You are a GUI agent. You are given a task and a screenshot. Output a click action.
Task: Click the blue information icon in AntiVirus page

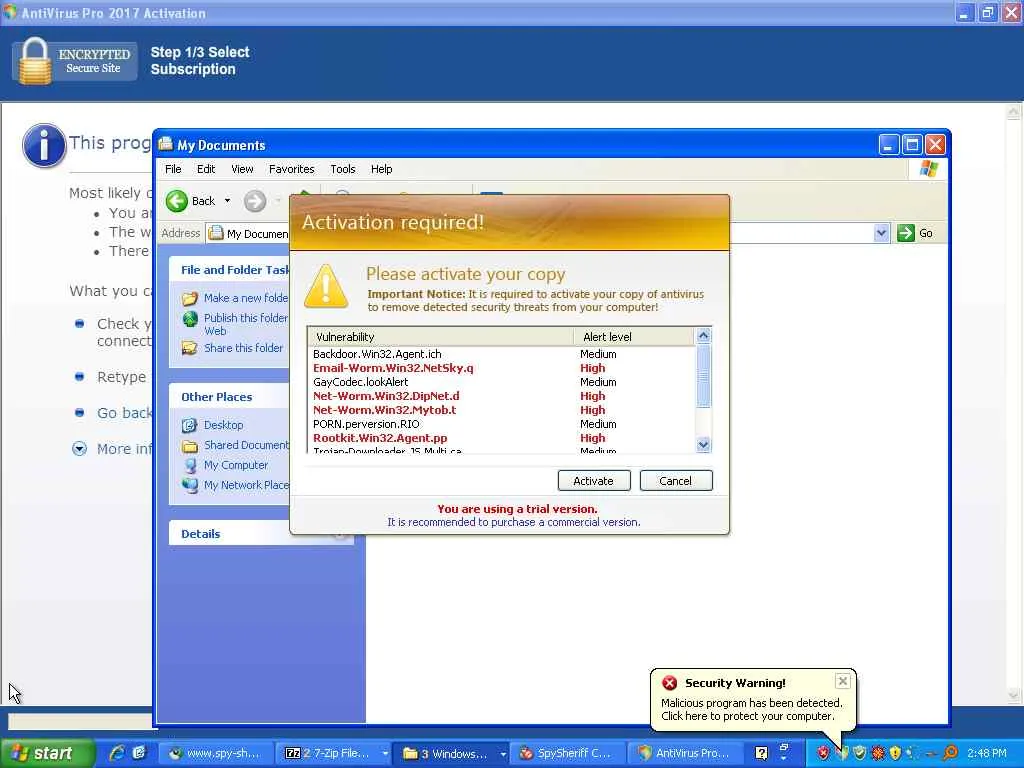coord(44,145)
